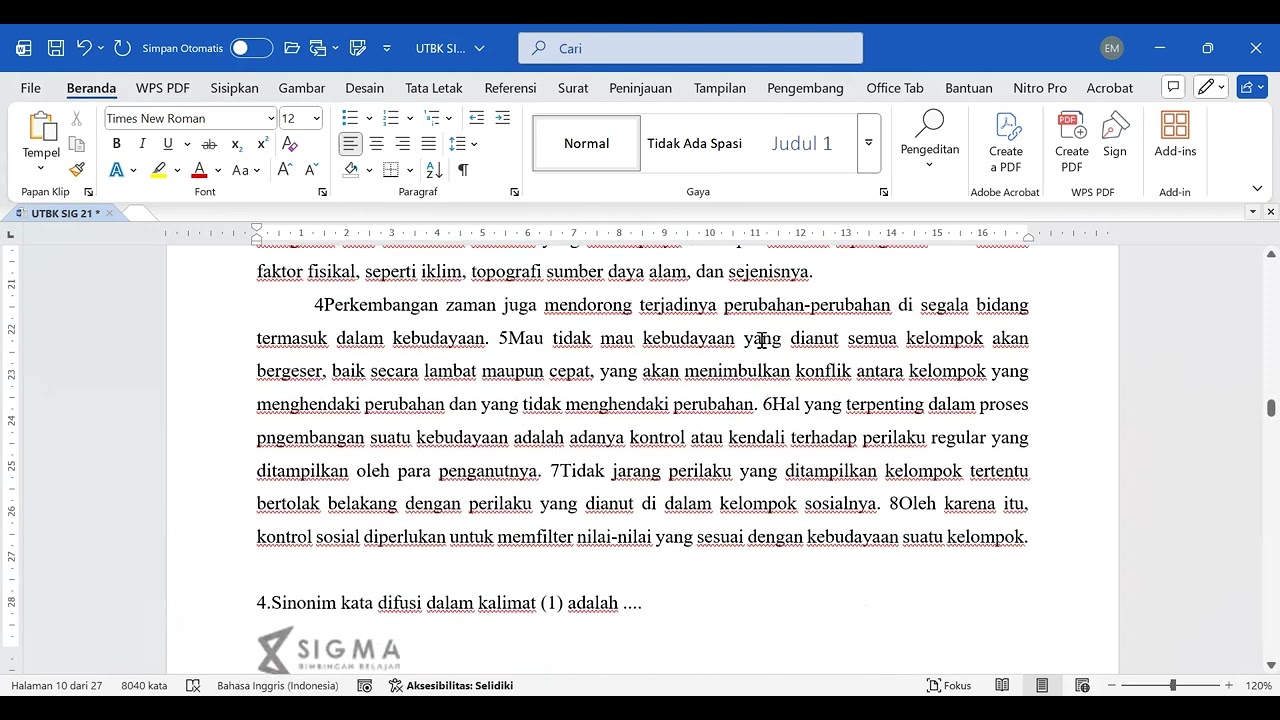Toggle Underline formatting
This screenshot has height=720, width=1280.
pyautogui.click(x=168, y=144)
